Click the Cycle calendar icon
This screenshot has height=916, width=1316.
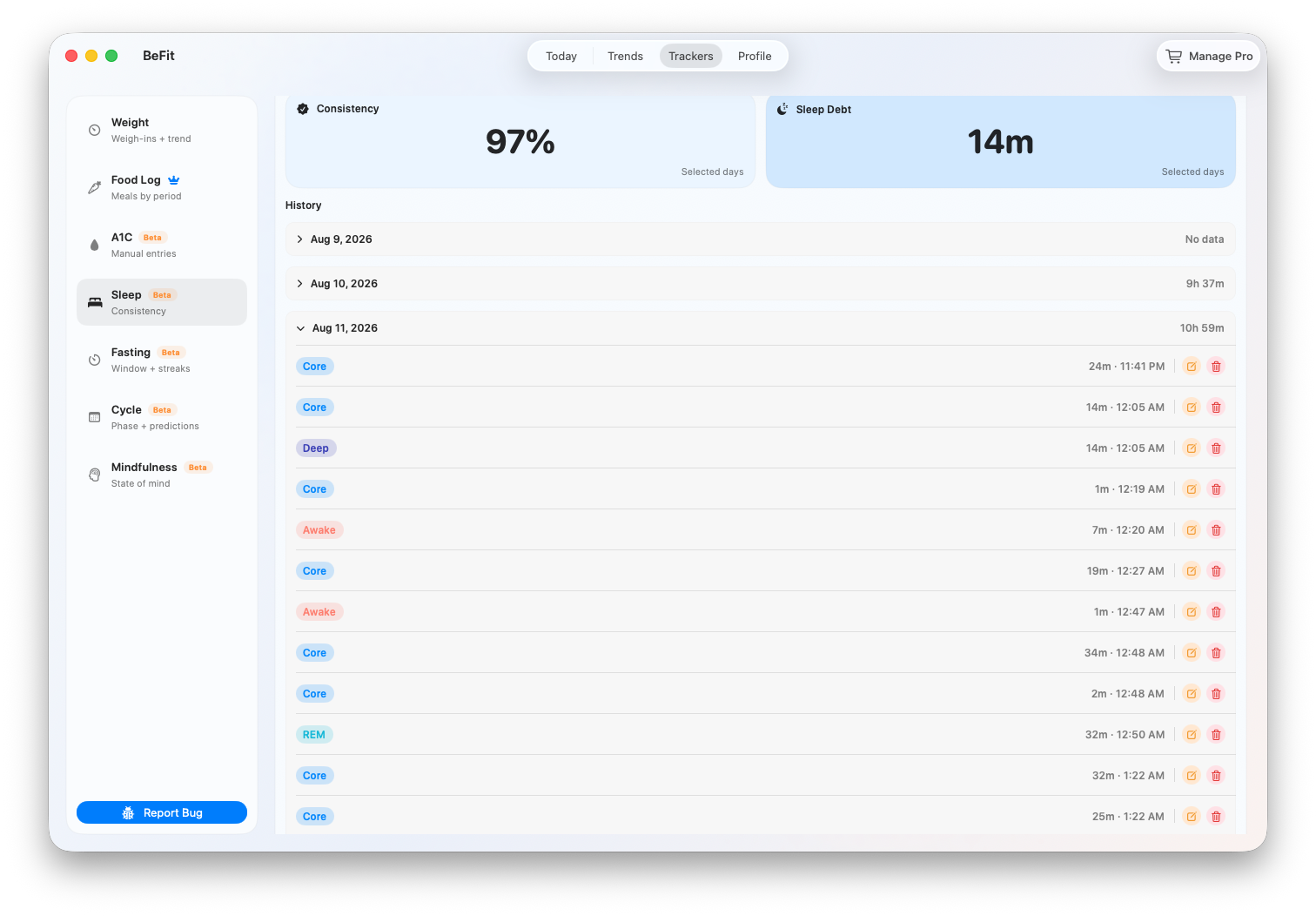(95, 417)
